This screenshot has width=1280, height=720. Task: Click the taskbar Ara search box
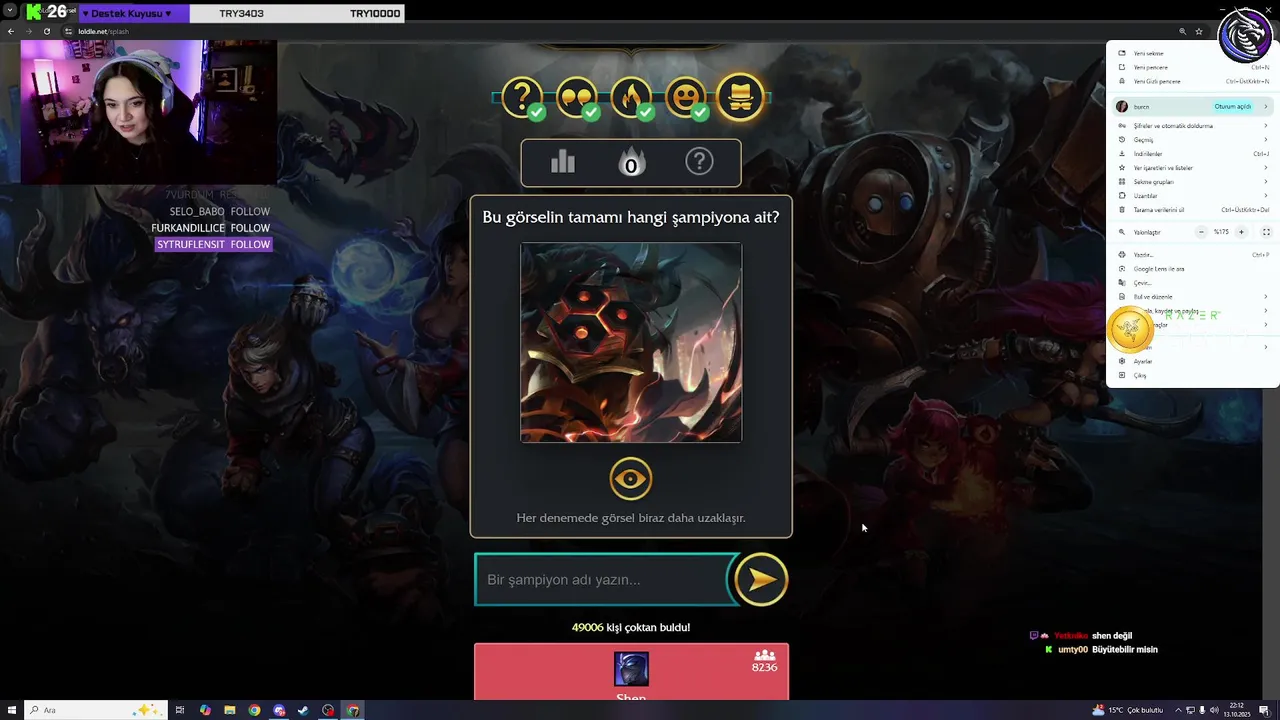96,710
